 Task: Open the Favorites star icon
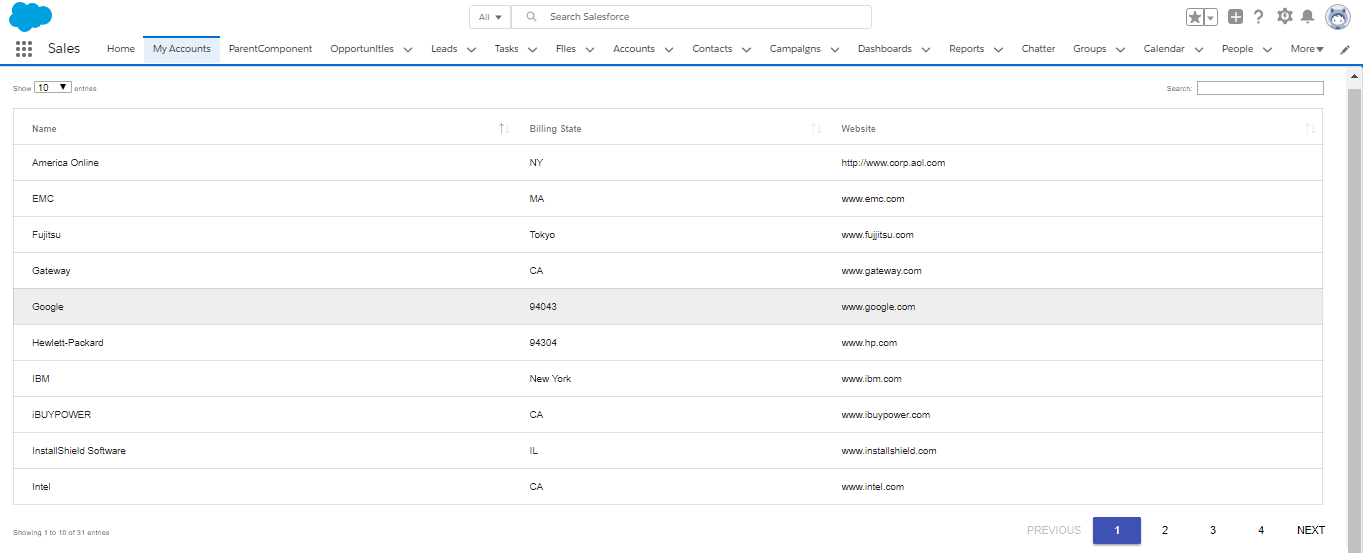(x=1195, y=17)
